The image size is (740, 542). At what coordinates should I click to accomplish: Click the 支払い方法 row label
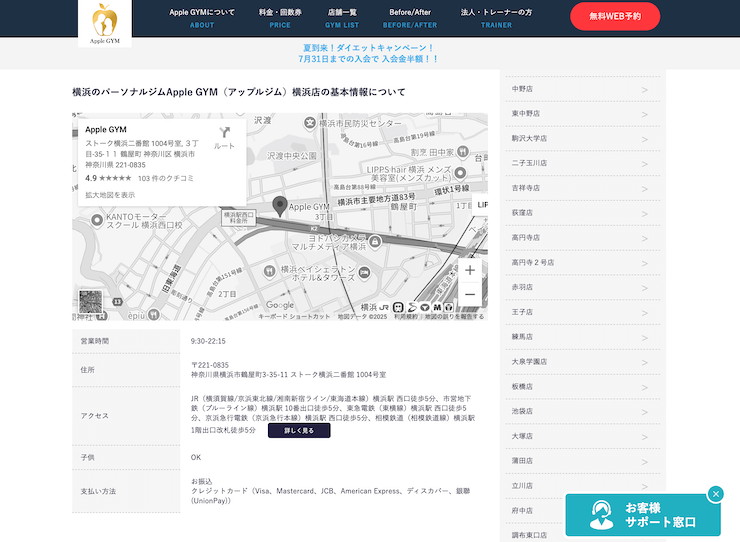98,491
